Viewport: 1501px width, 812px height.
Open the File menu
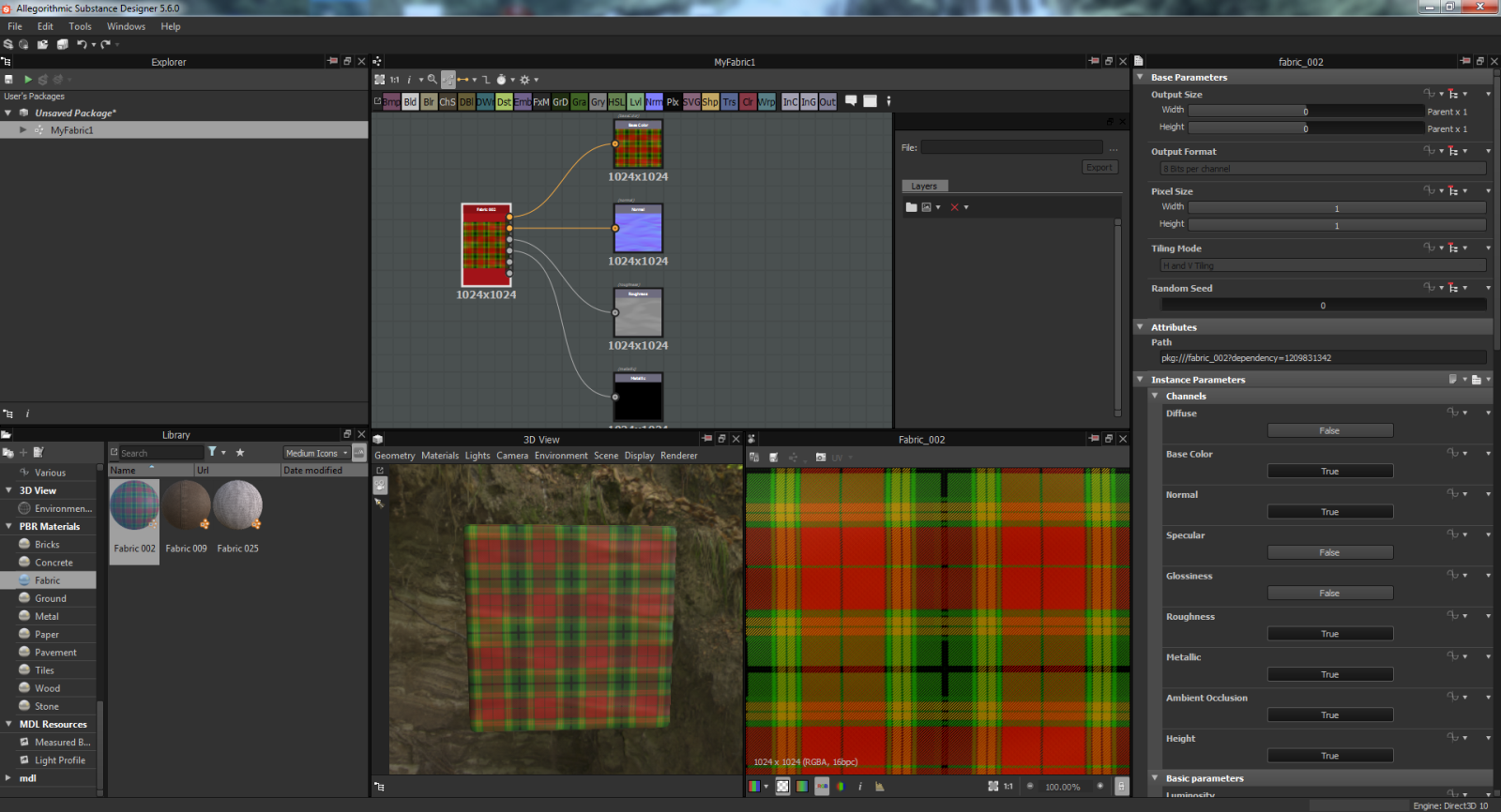coord(15,26)
